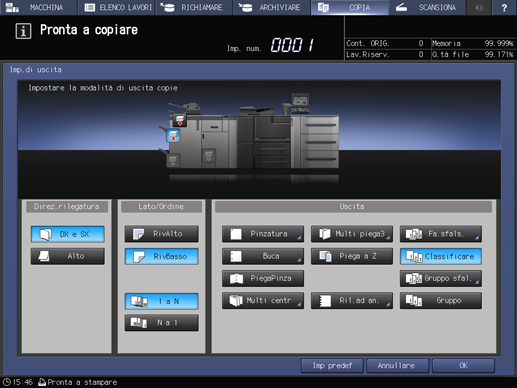Screen dimensions: 517x388
Task: Click the lower left grey tray icon
Action: (173, 160)
